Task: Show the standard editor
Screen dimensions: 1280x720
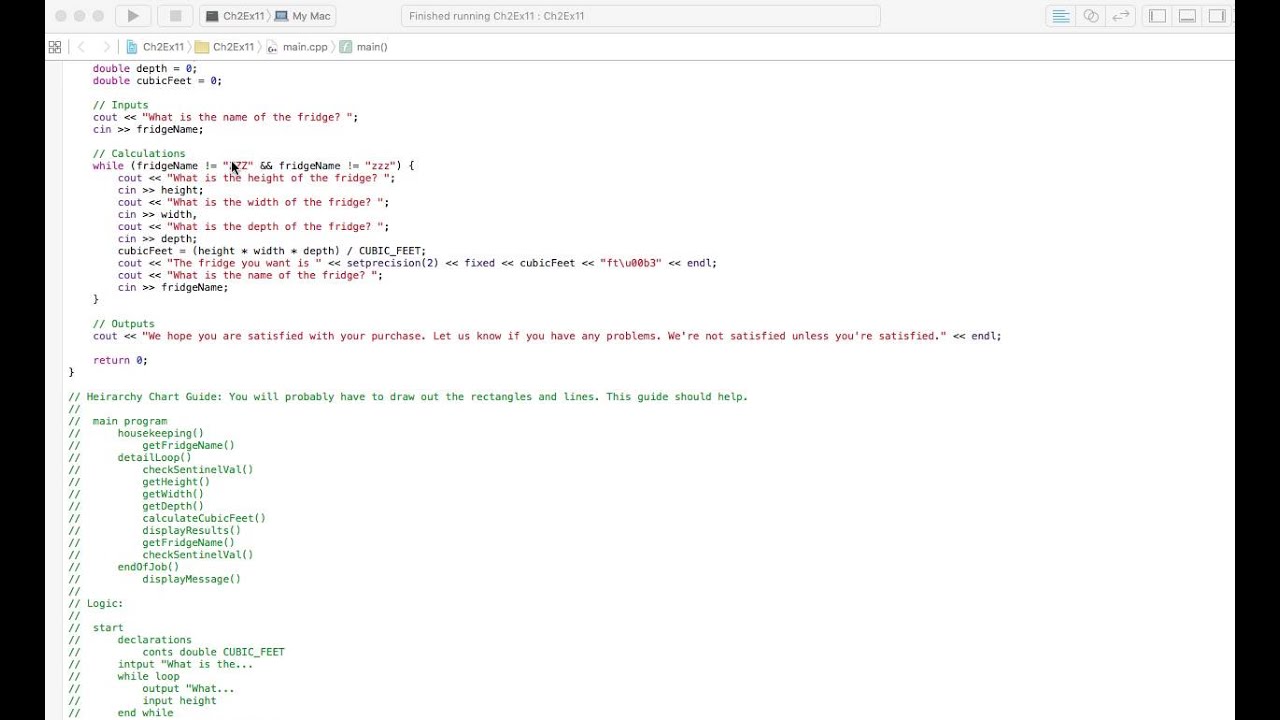Action: pyautogui.click(x=1061, y=16)
